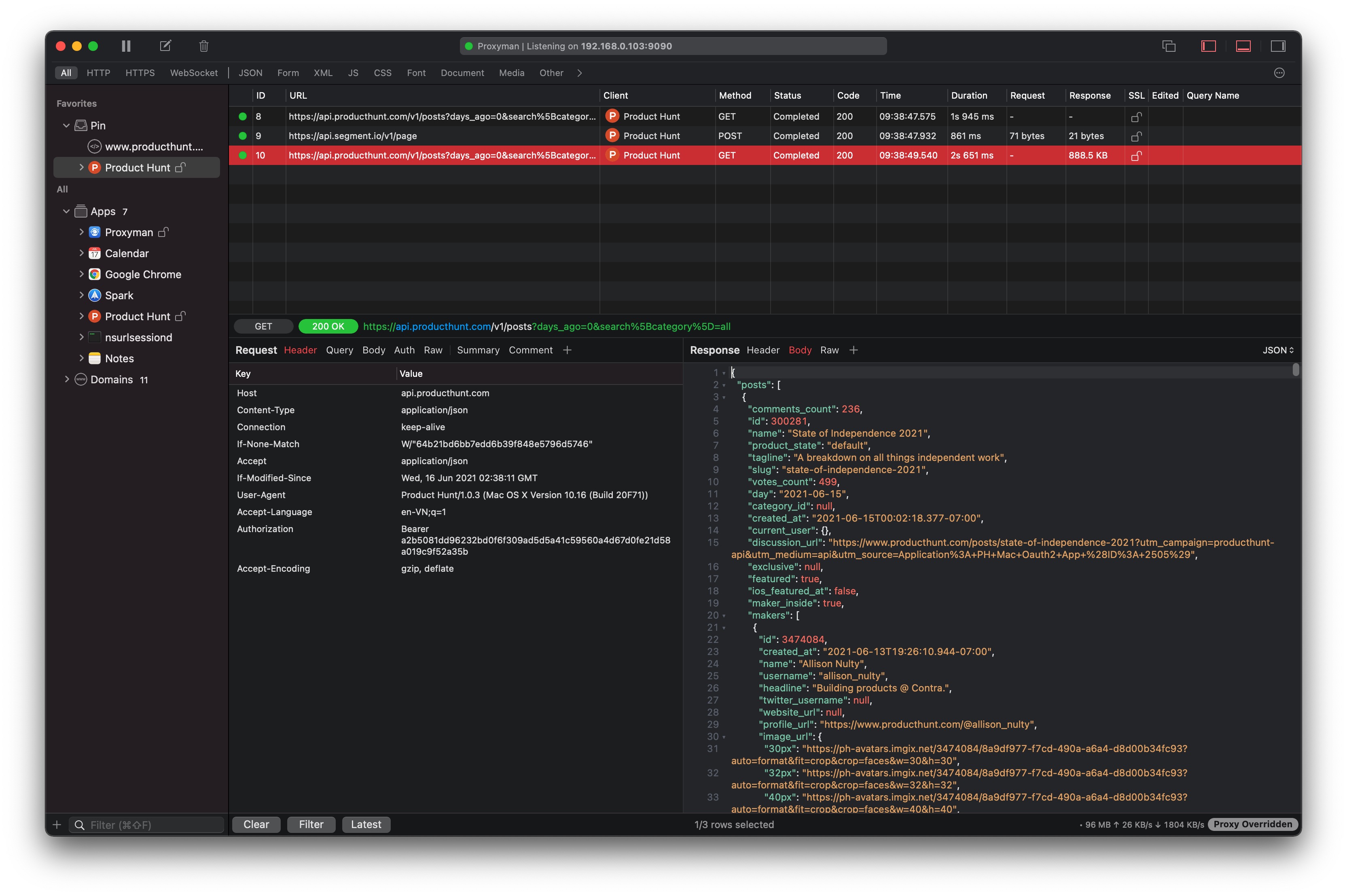Select the Calendar app icon in sidebar

point(95,253)
